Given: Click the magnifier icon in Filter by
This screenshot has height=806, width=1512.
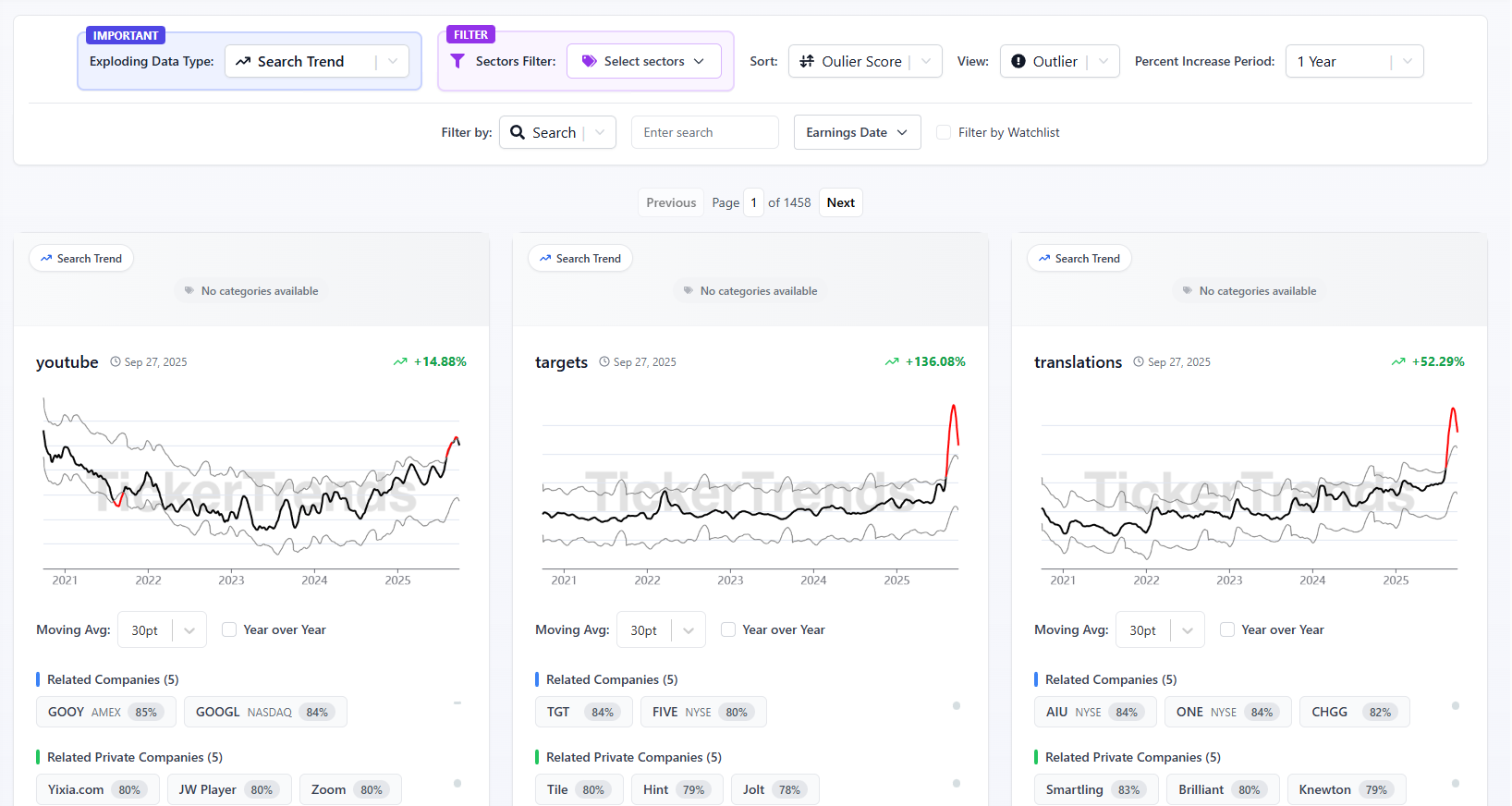Looking at the screenshot, I should 518,132.
